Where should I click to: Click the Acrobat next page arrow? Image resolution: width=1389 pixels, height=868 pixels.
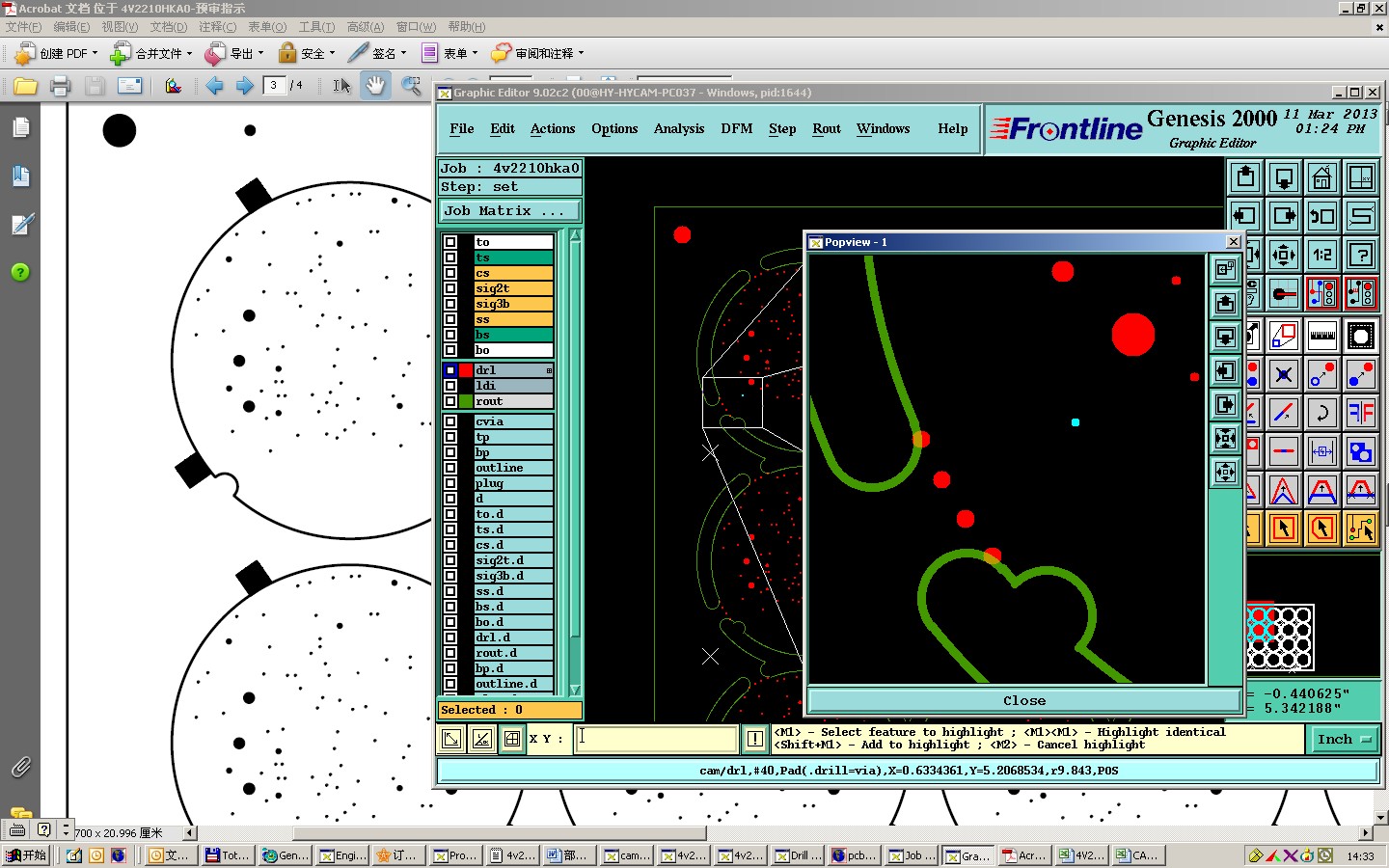coord(245,86)
